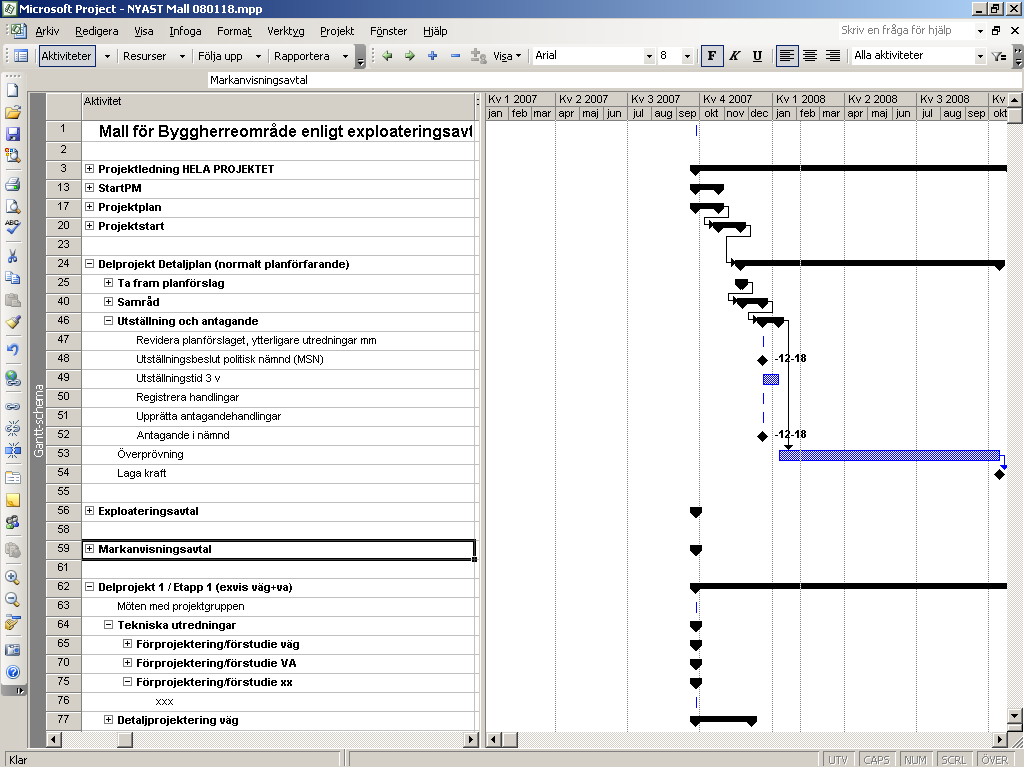The height and width of the screenshot is (768, 1024).
Task: Run the spelling check ABC icon
Action: click(x=12, y=227)
